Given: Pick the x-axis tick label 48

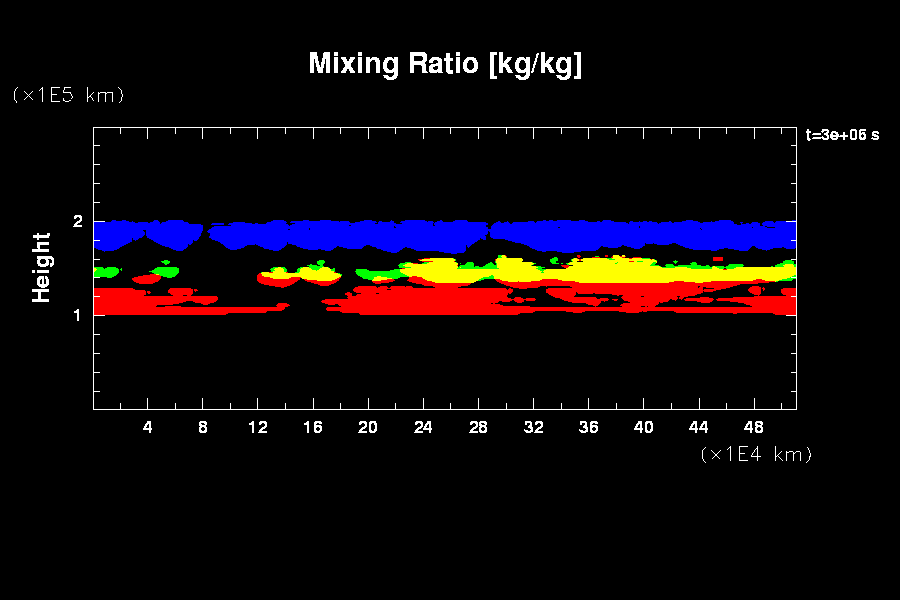Looking at the screenshot, I should point(753,427).
